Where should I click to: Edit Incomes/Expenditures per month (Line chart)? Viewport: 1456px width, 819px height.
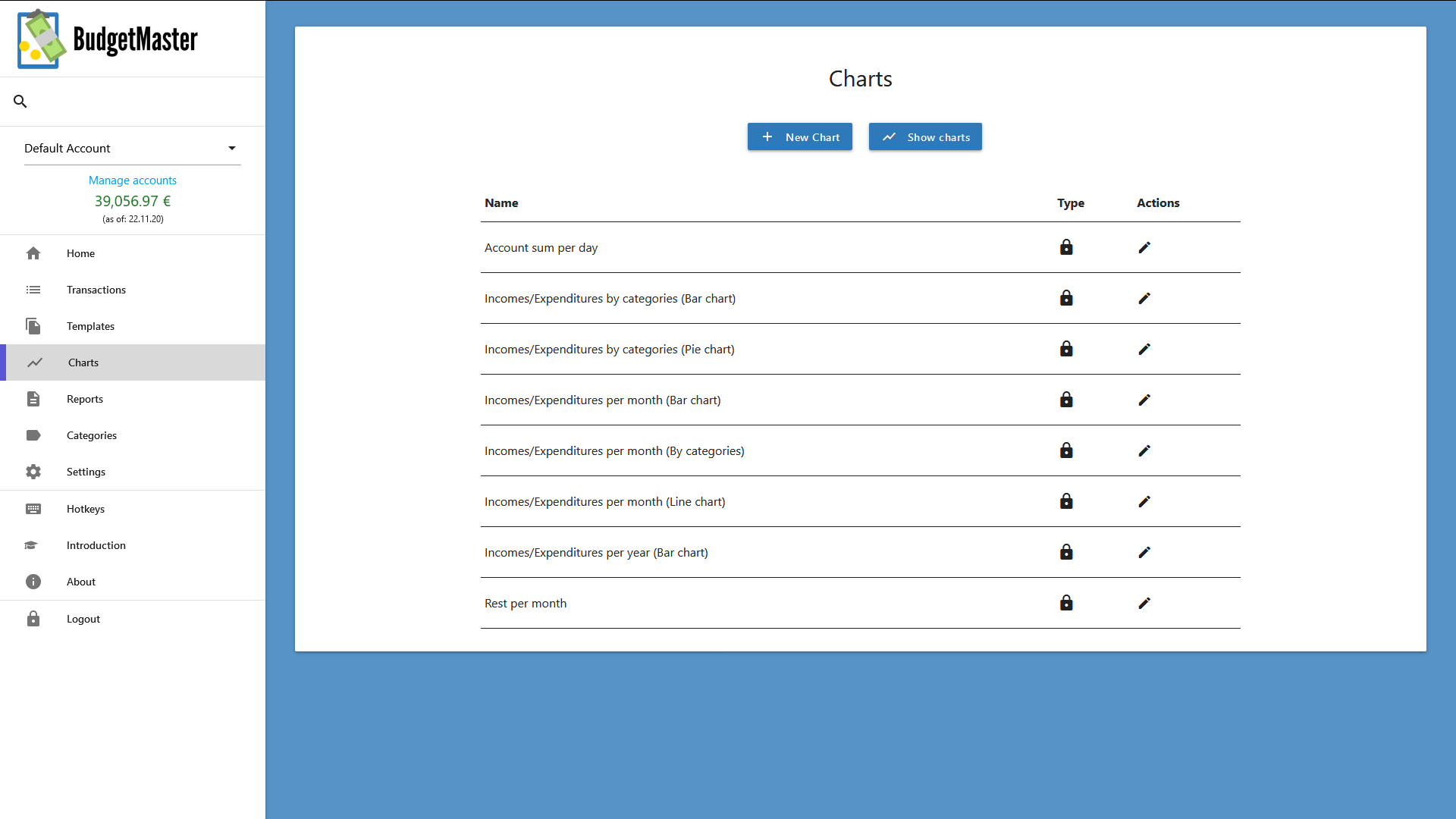[1144, 501]
